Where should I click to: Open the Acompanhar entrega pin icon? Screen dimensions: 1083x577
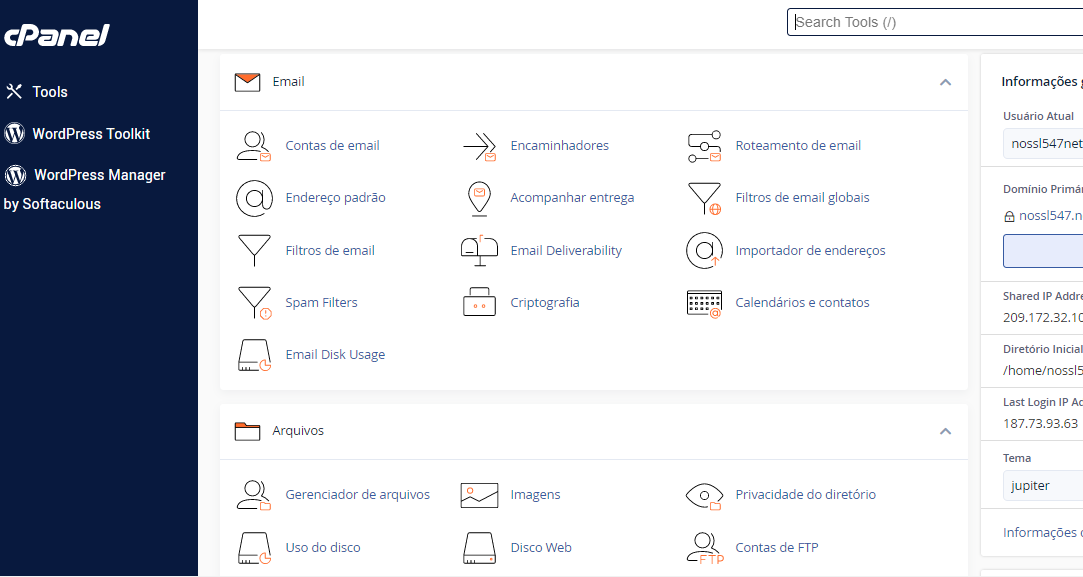479,198
